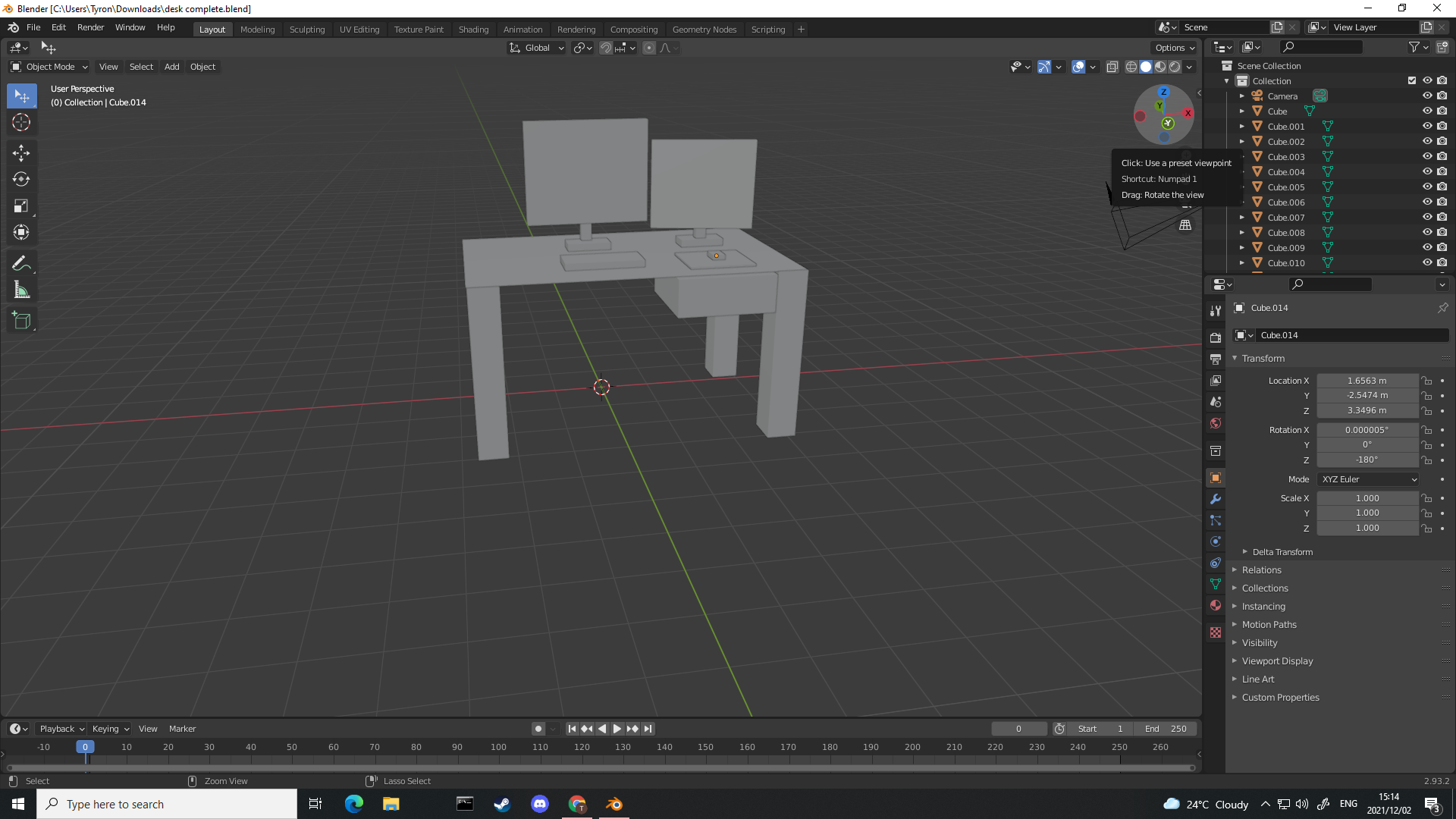Hide Cube.003 in the viewport
Image resolution: width=1456 pixels, height=819 pixels.
click(1428, 156)
